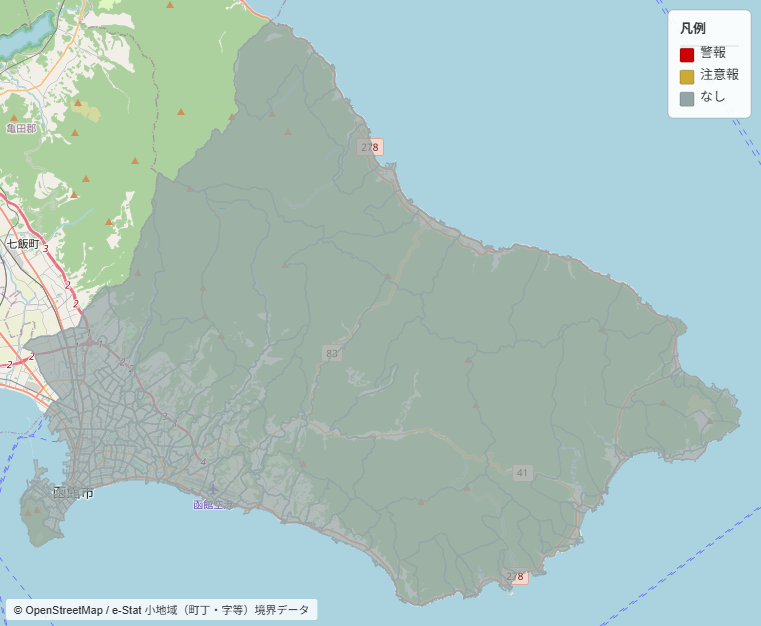Click the 凡例 legend title
761x626 pixels.
pos(693,28)
